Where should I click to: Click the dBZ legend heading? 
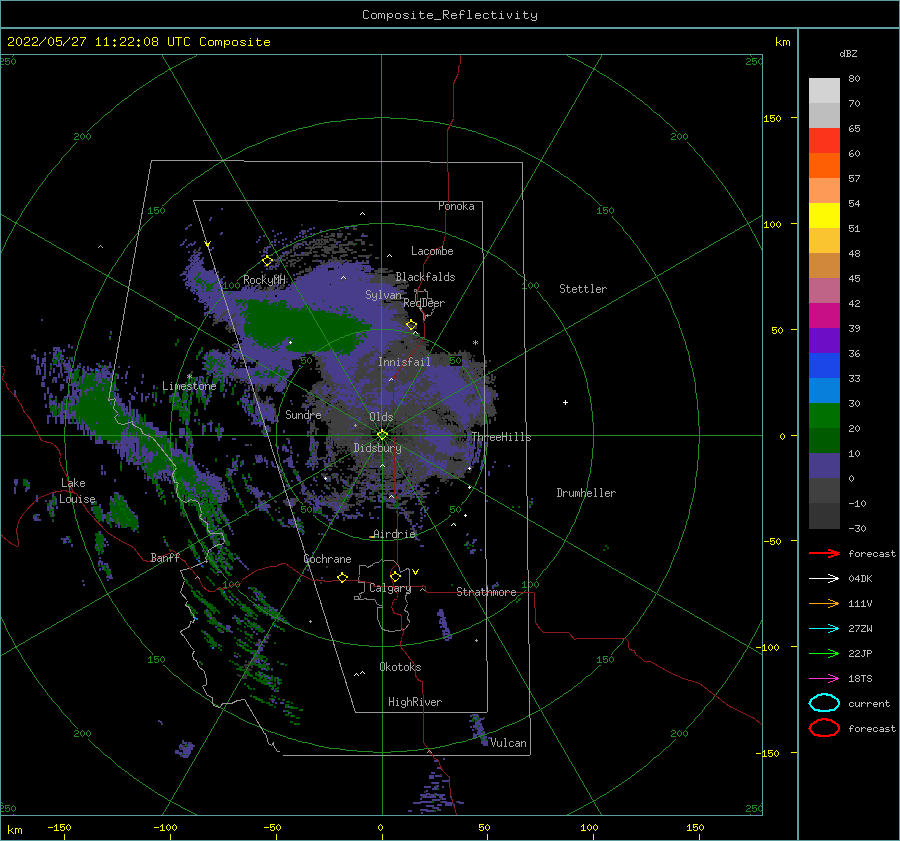pyautogui.click(x=848, y=54)
